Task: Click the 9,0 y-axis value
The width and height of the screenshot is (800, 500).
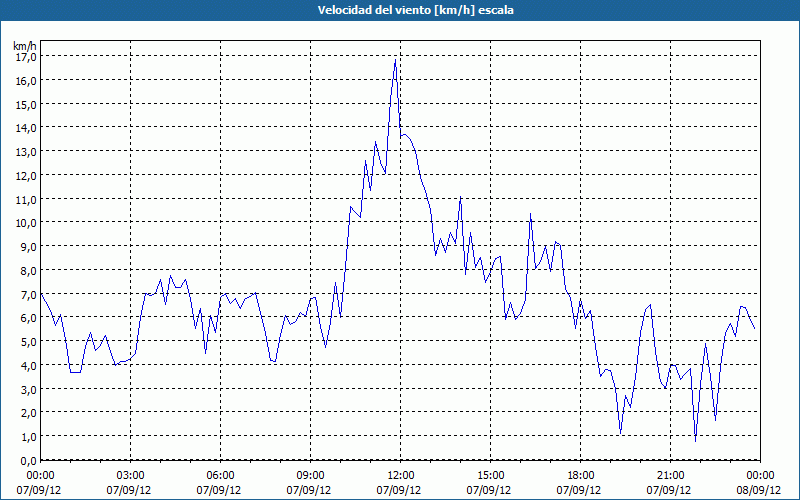Action: coord(28,247)
